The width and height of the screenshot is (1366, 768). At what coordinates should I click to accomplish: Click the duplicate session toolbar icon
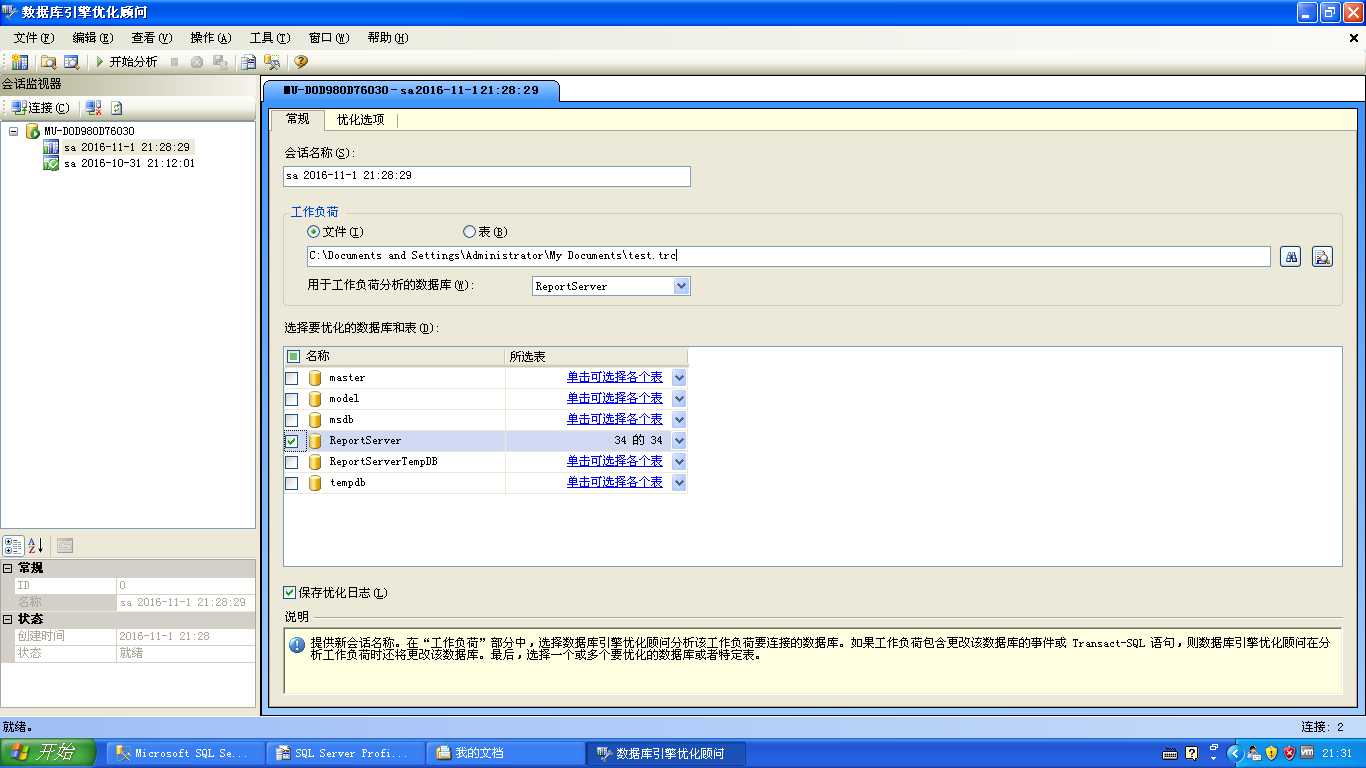pyautogui.click(x=249, y=62)
